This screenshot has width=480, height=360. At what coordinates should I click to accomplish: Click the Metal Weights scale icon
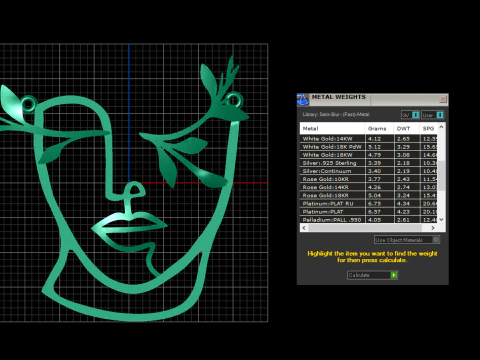[x=302, y=99]
